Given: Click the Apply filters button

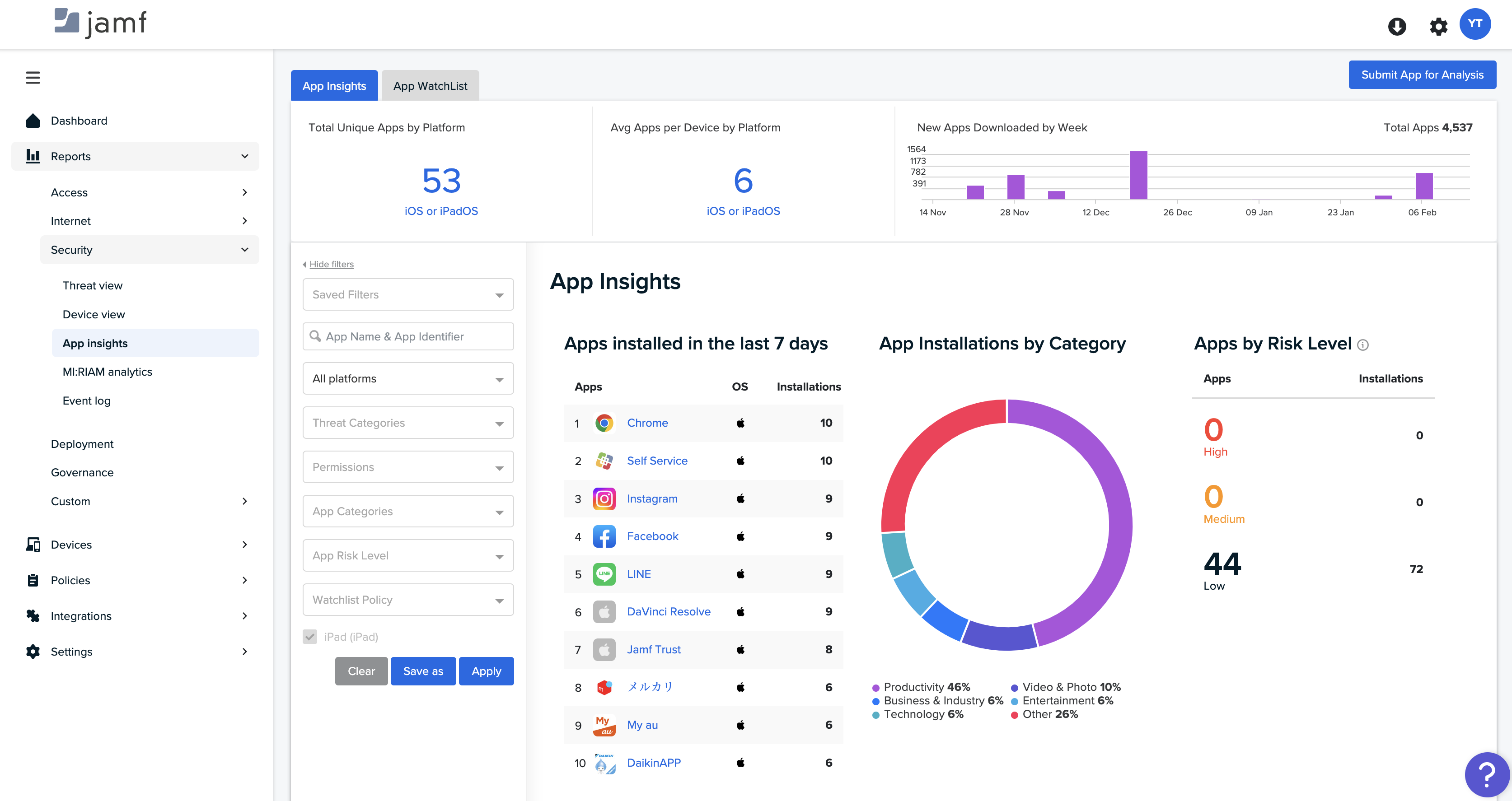Looking at the screenshot, I should [x=486, y=671].
